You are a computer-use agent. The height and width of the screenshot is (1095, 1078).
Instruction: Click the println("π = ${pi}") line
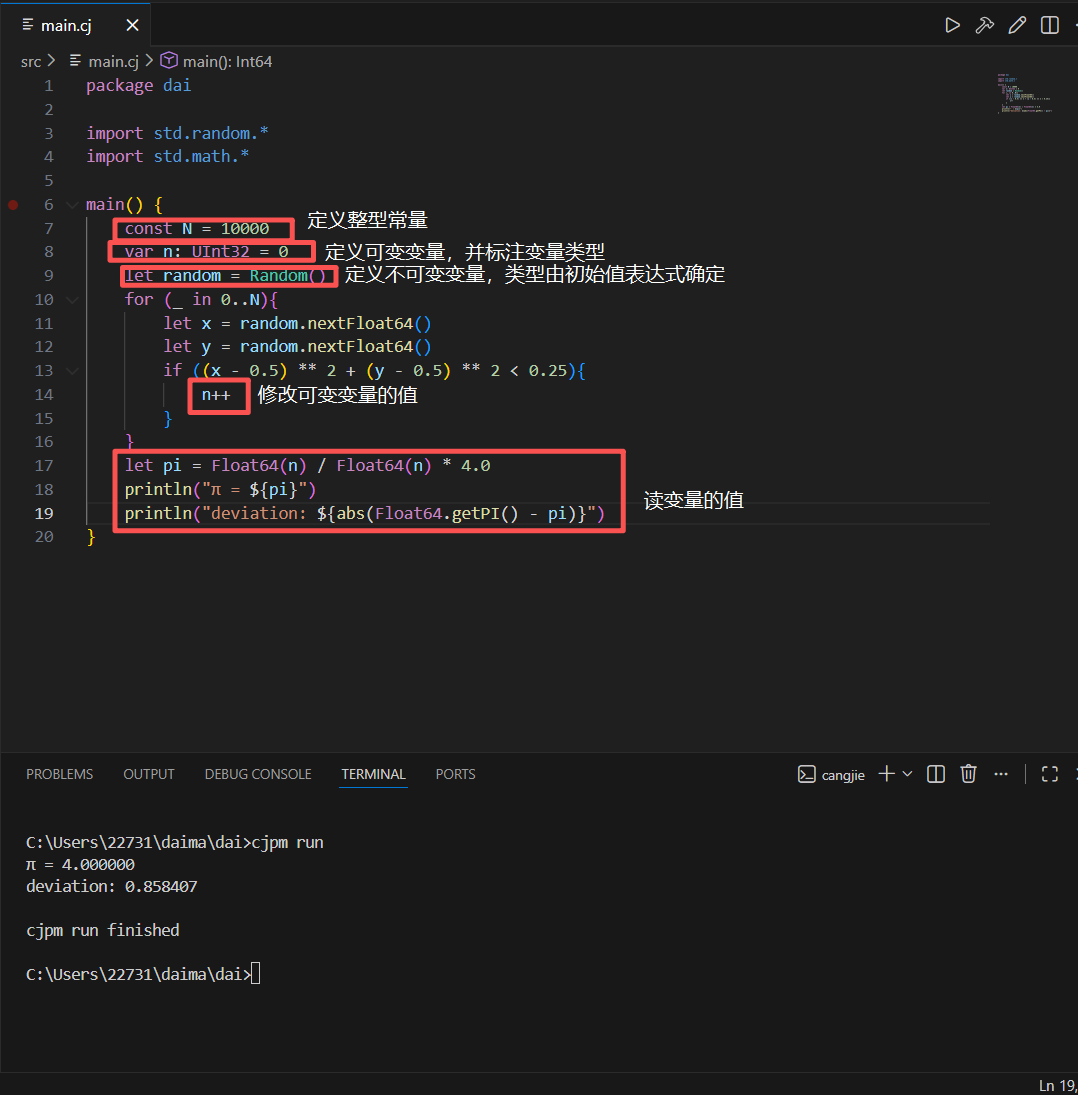point(220,490)
